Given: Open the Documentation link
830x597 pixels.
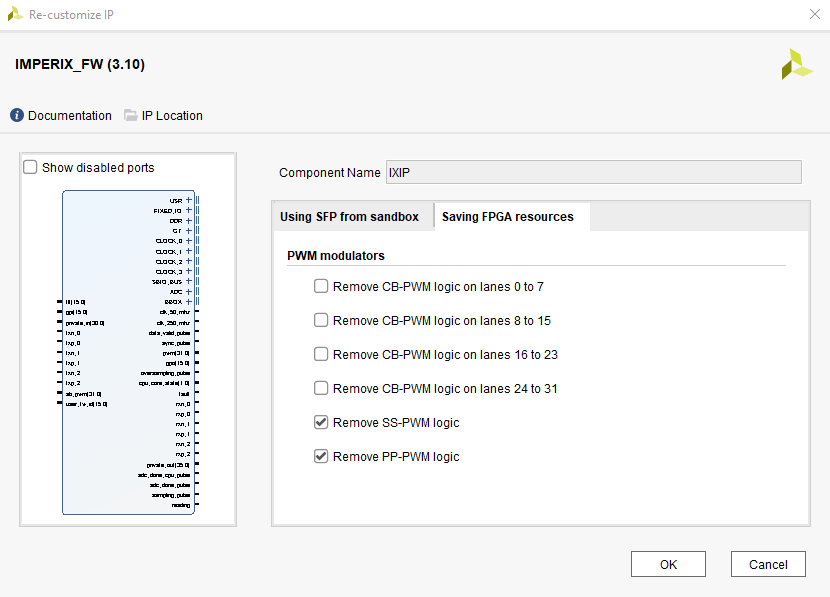Looking at the screenshot, I should pos(70,115).
